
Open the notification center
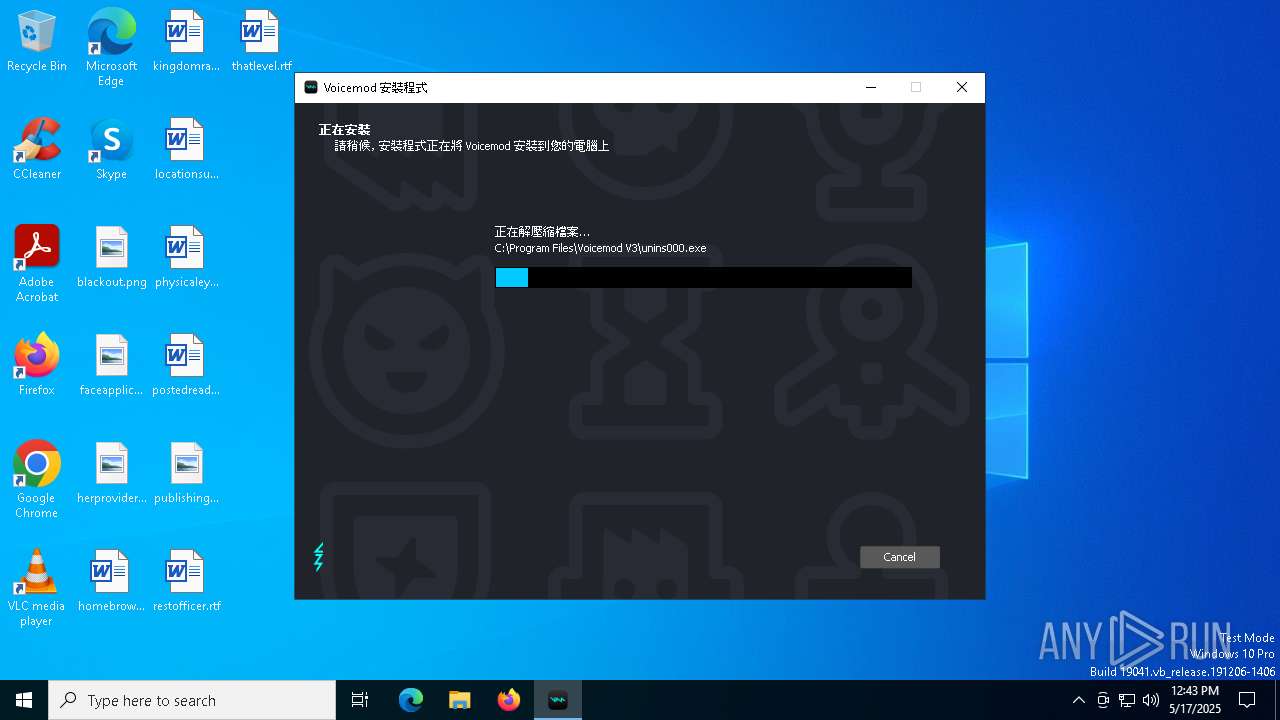[x=1247, y=700]
